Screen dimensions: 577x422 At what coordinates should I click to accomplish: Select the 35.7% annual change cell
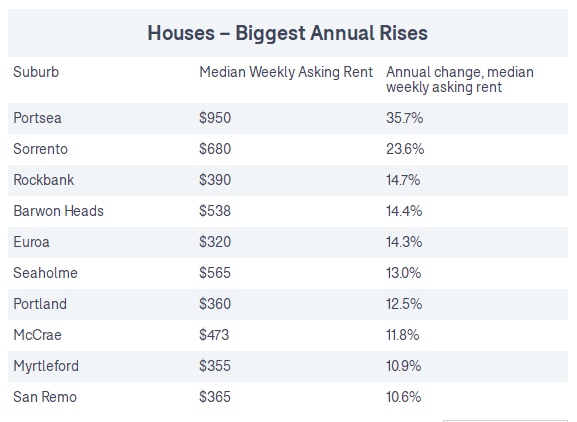(x=404, y=118)
